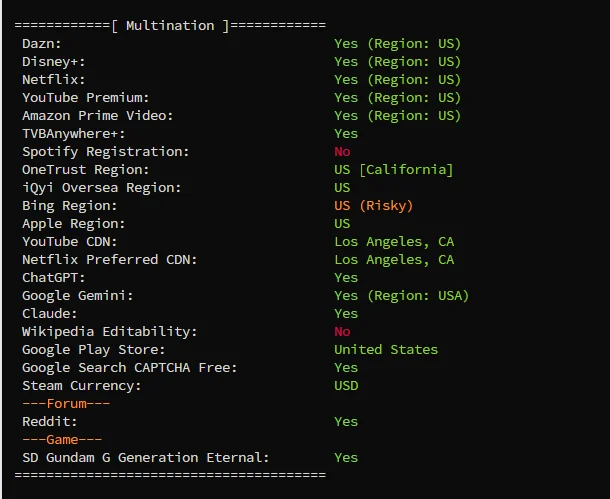The height and width of the screenshot is (499, 610).
Task: Click the YouTube CDN Los Angeles value
Action: (394, 242)
